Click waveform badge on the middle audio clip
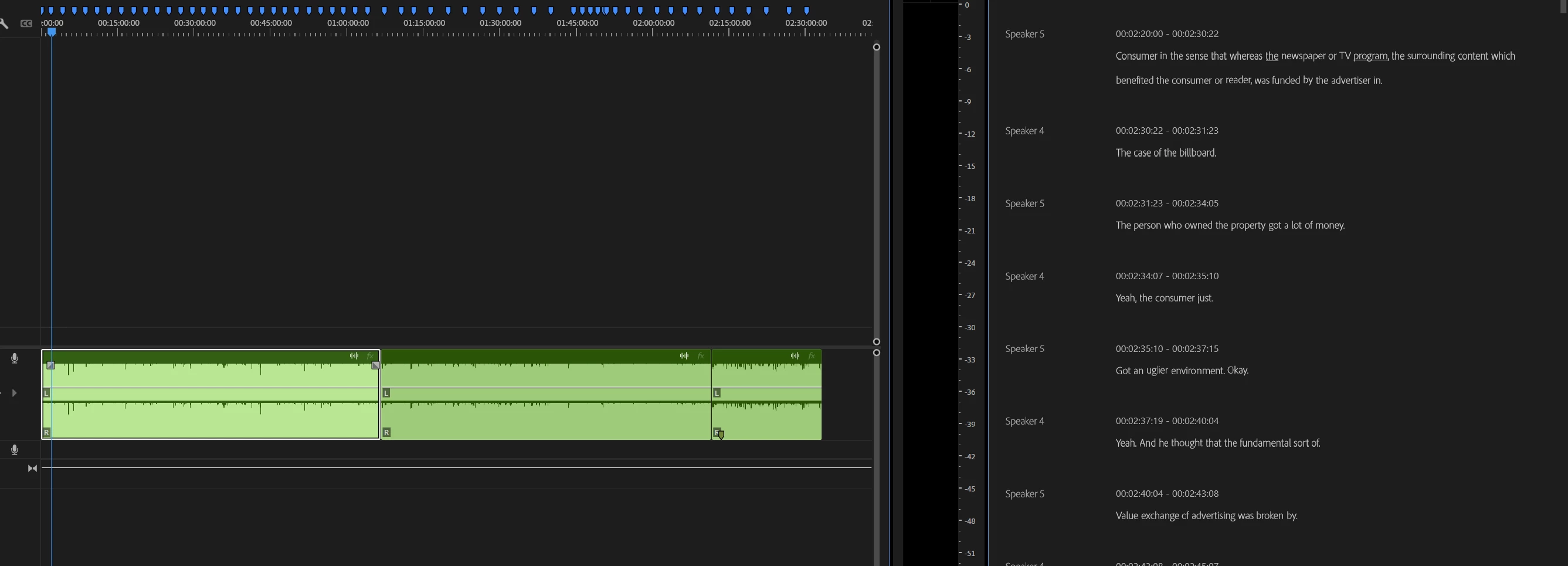 click(684, 356)
